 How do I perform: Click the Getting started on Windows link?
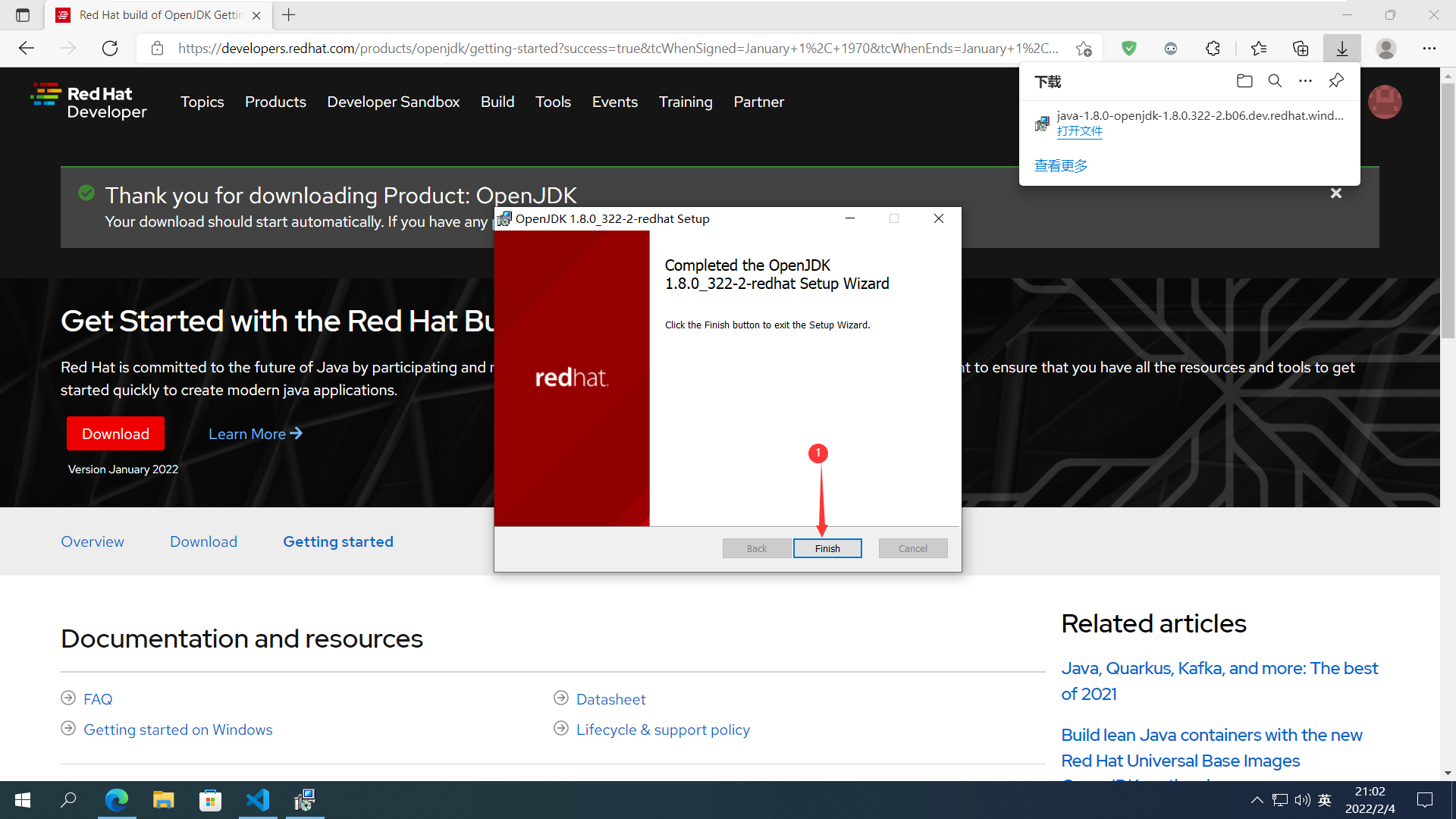(x=178, y=729)
